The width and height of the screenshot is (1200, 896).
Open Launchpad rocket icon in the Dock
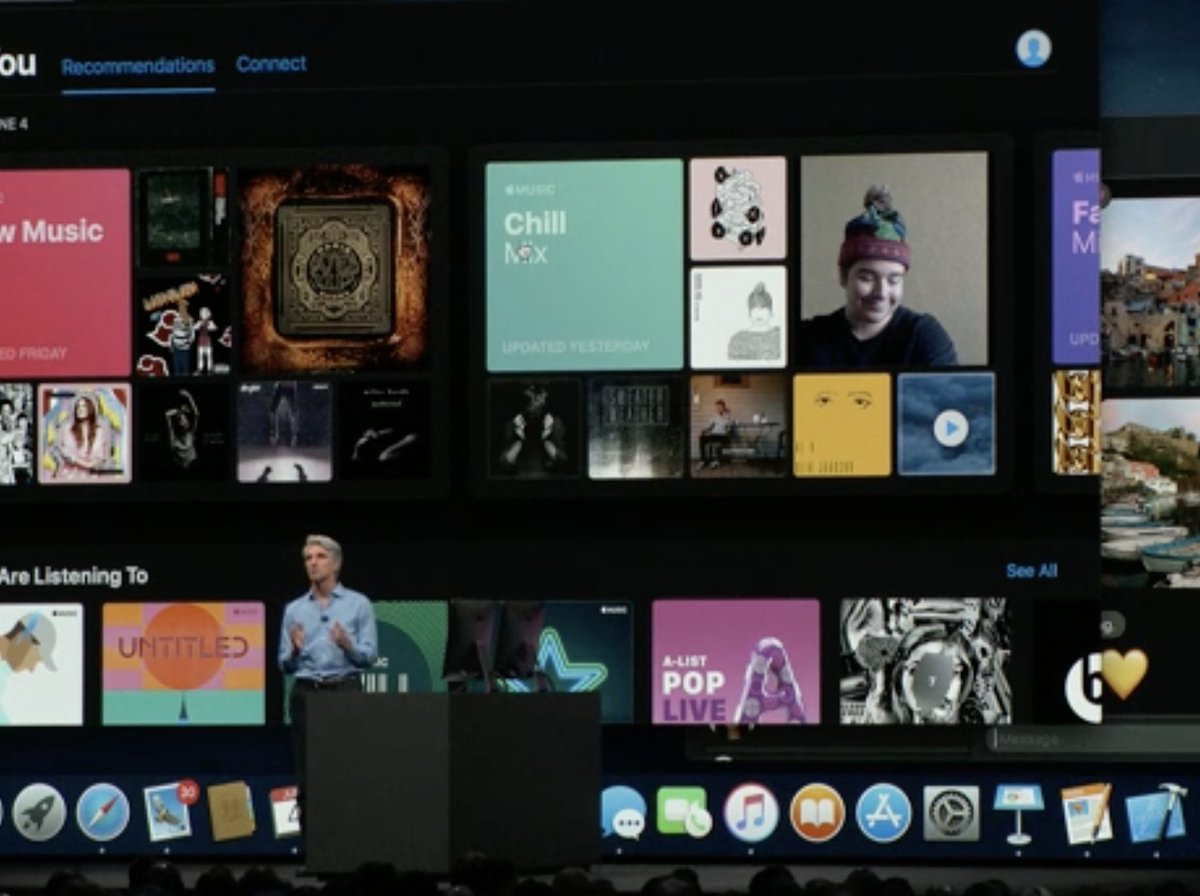click(x=40, y=812)
